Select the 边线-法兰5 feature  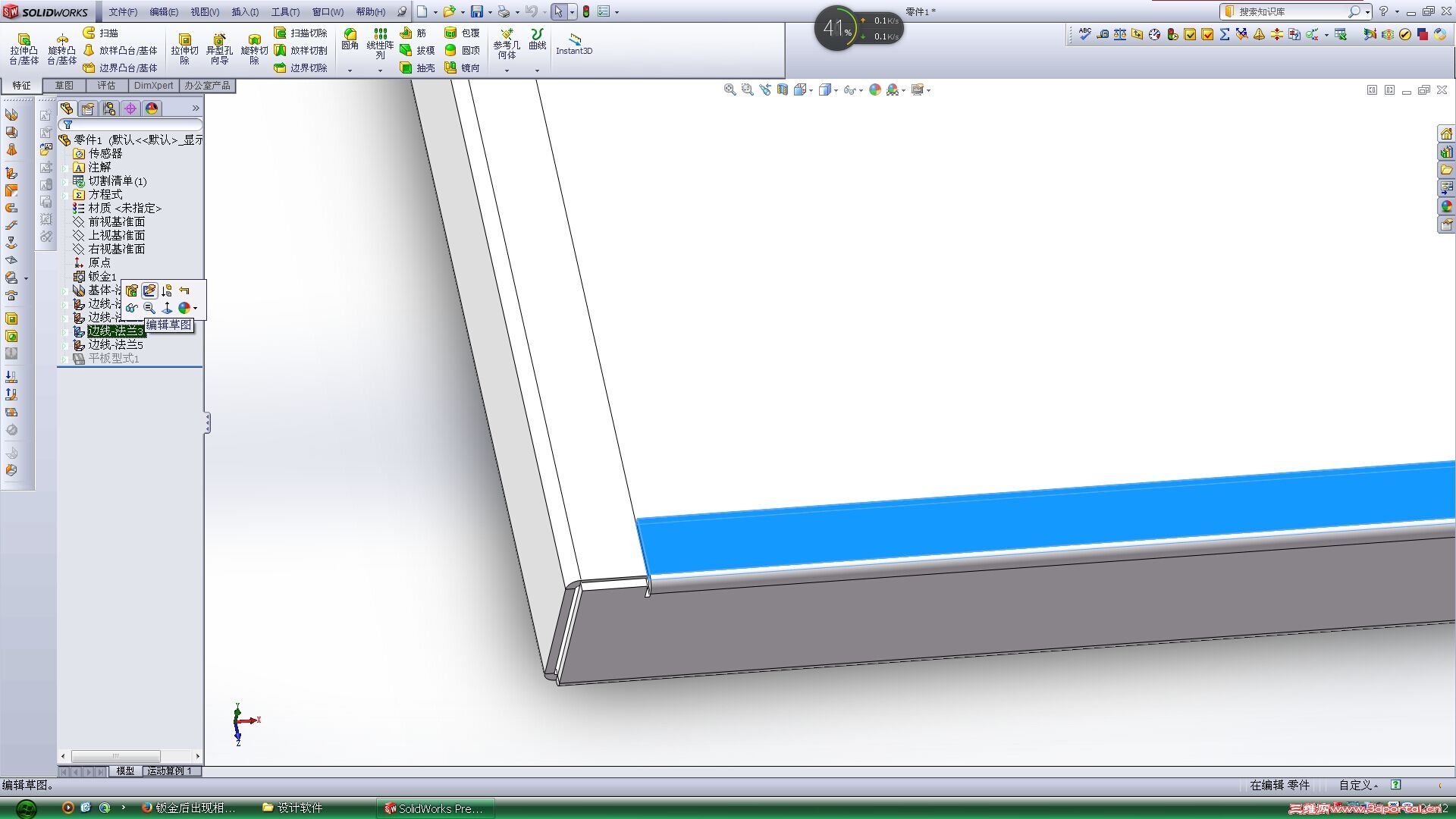click(115, 344)
